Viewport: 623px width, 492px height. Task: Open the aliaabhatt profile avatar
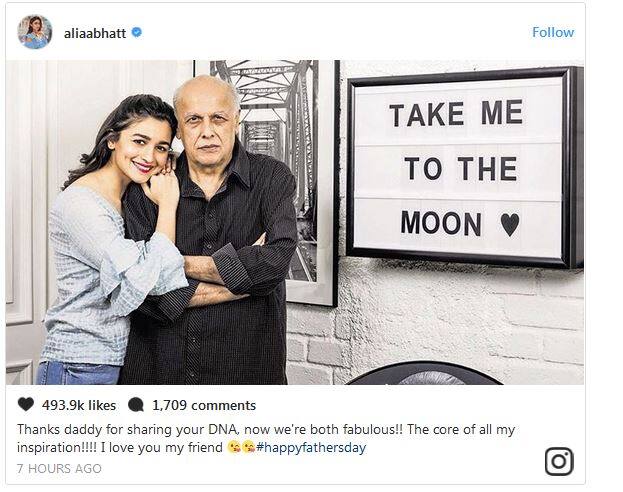click(35, 32)
